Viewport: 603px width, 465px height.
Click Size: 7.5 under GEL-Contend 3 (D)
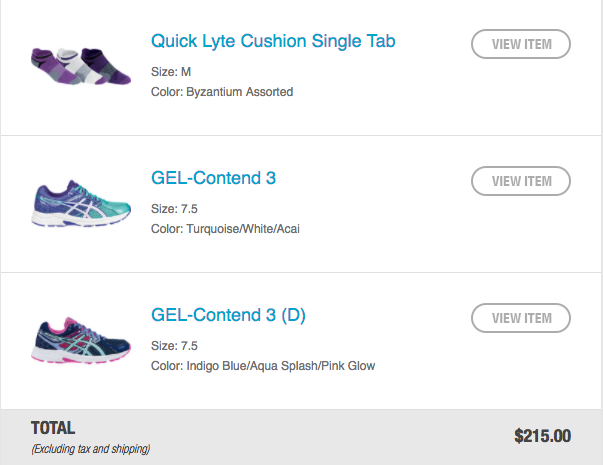pyautogui.click(x=173, y=346)
